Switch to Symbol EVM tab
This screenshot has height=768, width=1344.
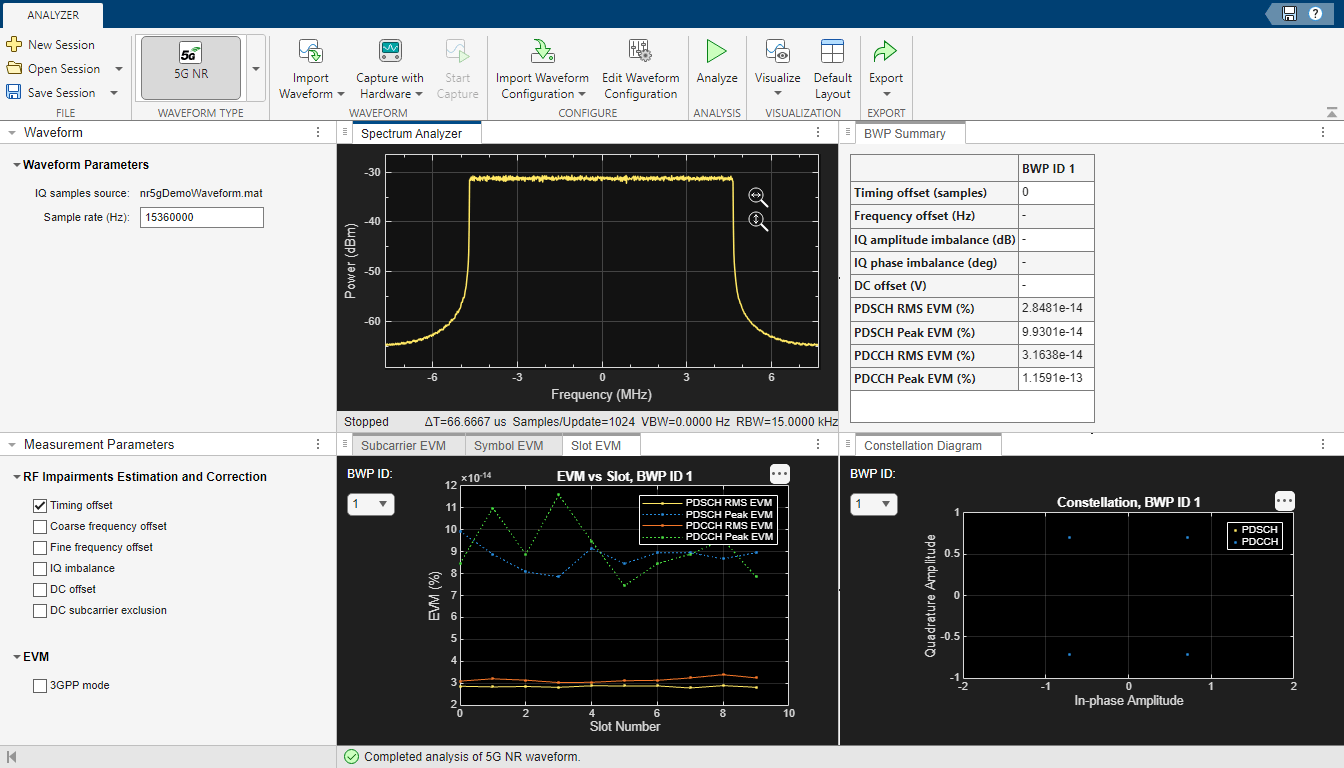pyautogui.click(x=508, y=445)
